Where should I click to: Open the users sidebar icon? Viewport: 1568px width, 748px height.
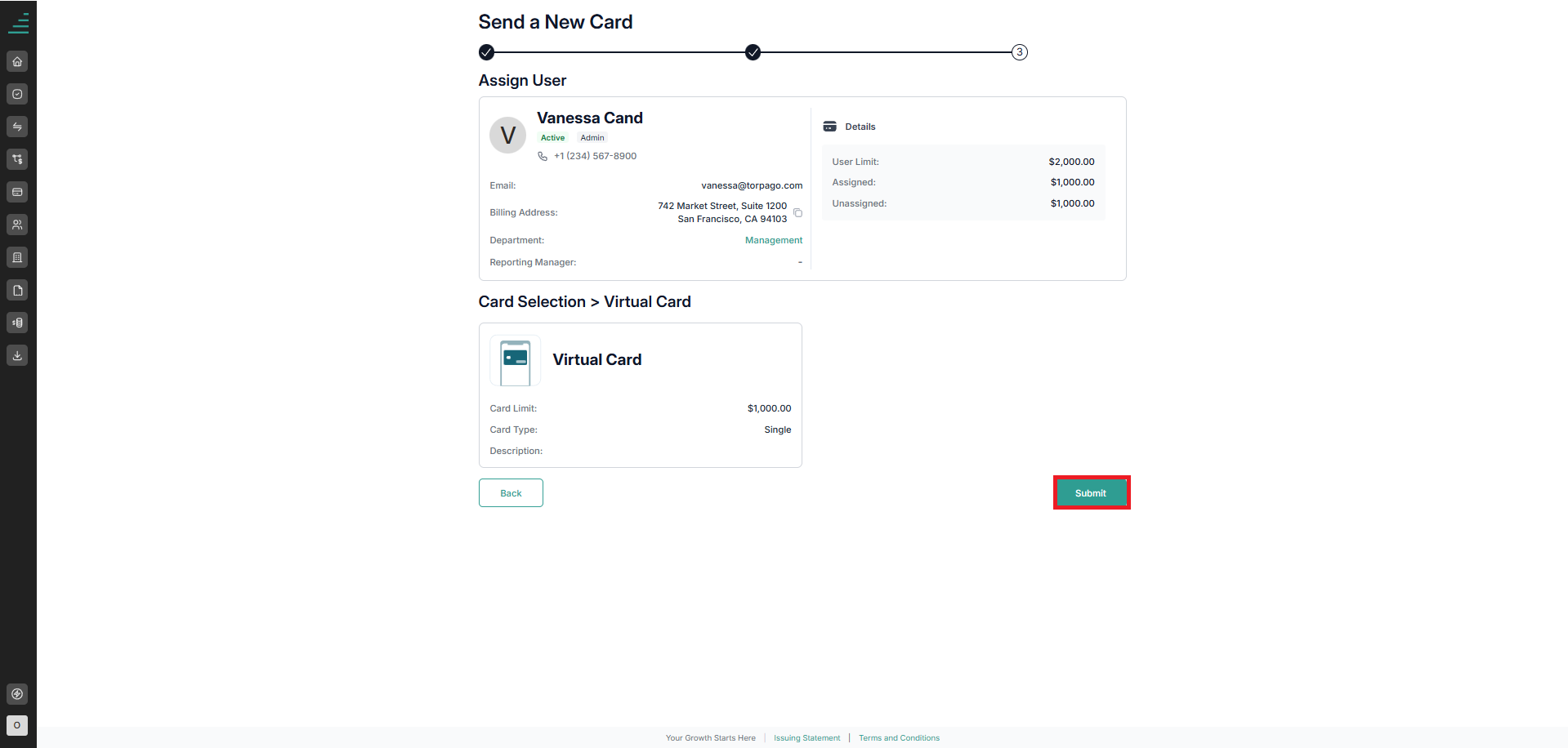(x=17, y=225)
